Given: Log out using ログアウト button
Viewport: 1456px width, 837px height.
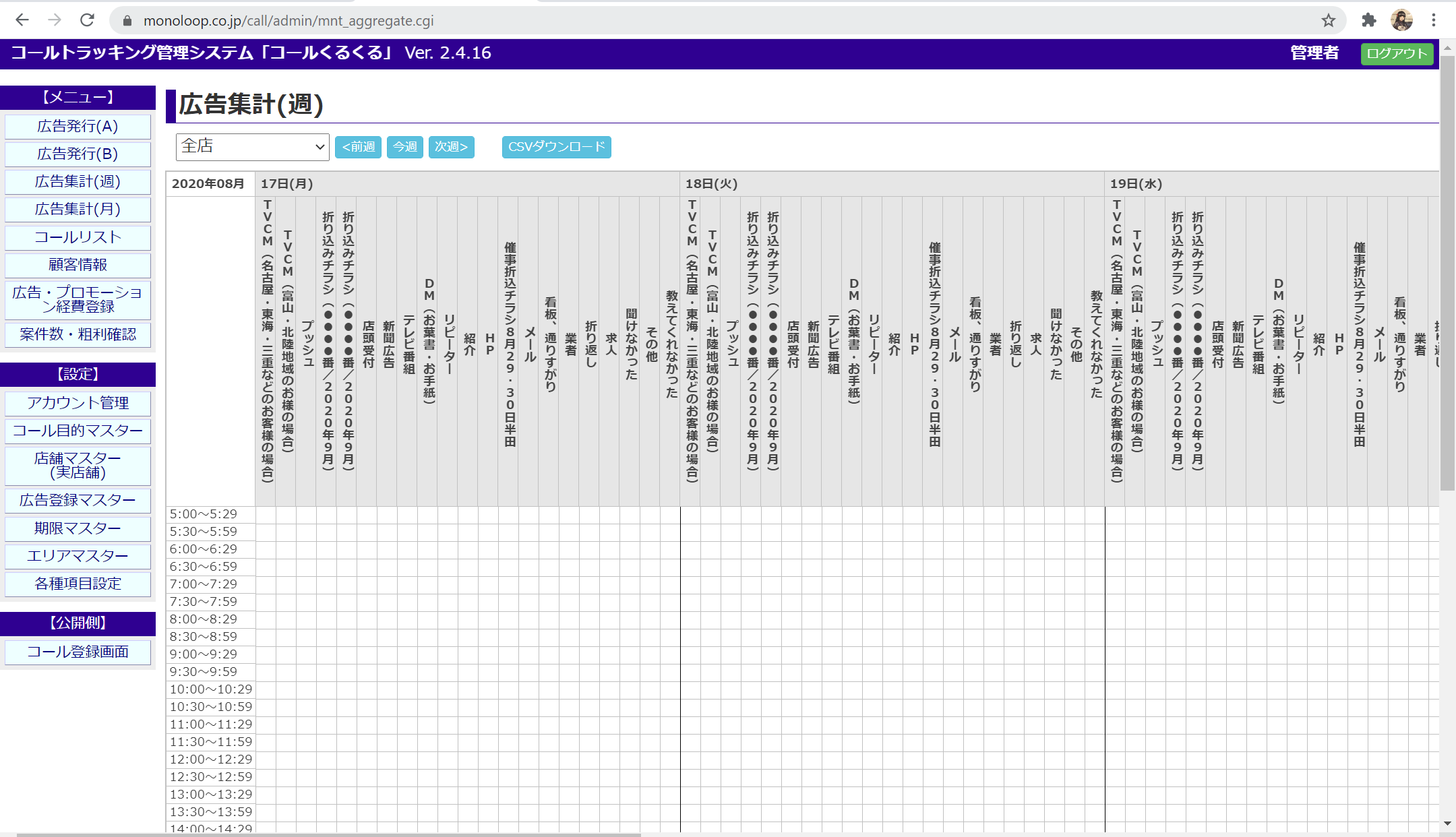Looking at the screenshot, I should pyautogui.click(x=1397, y=53).
